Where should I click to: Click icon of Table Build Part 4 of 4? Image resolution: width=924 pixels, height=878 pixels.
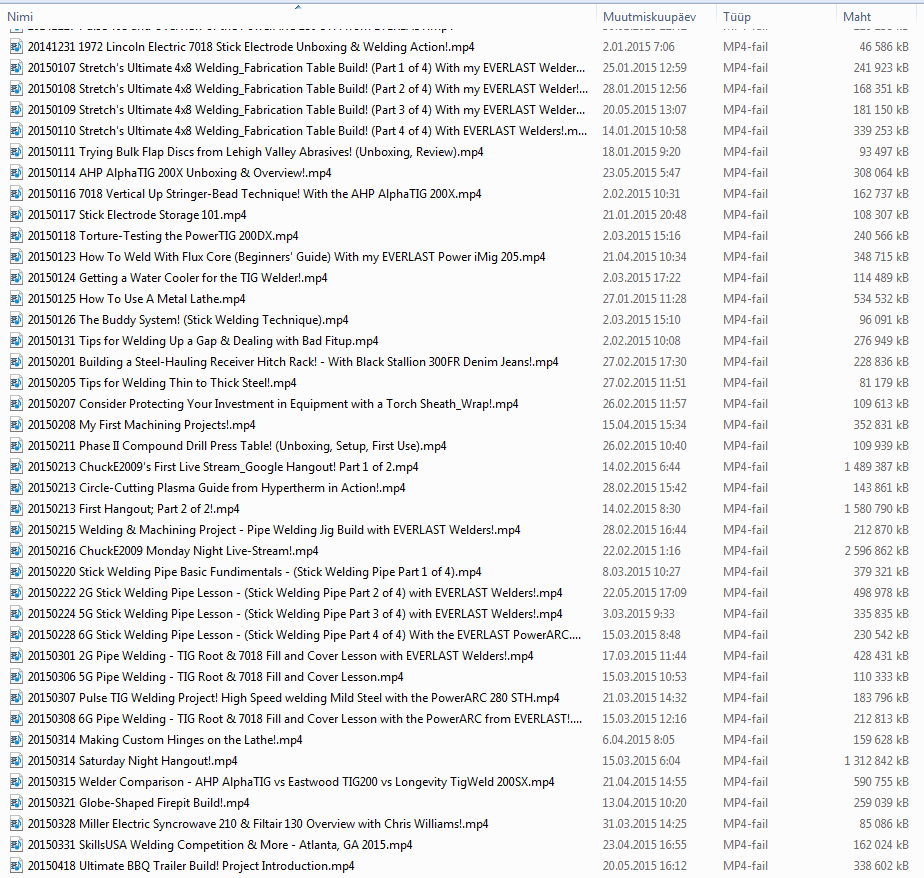pyautogui.click(x=16, y=131)
